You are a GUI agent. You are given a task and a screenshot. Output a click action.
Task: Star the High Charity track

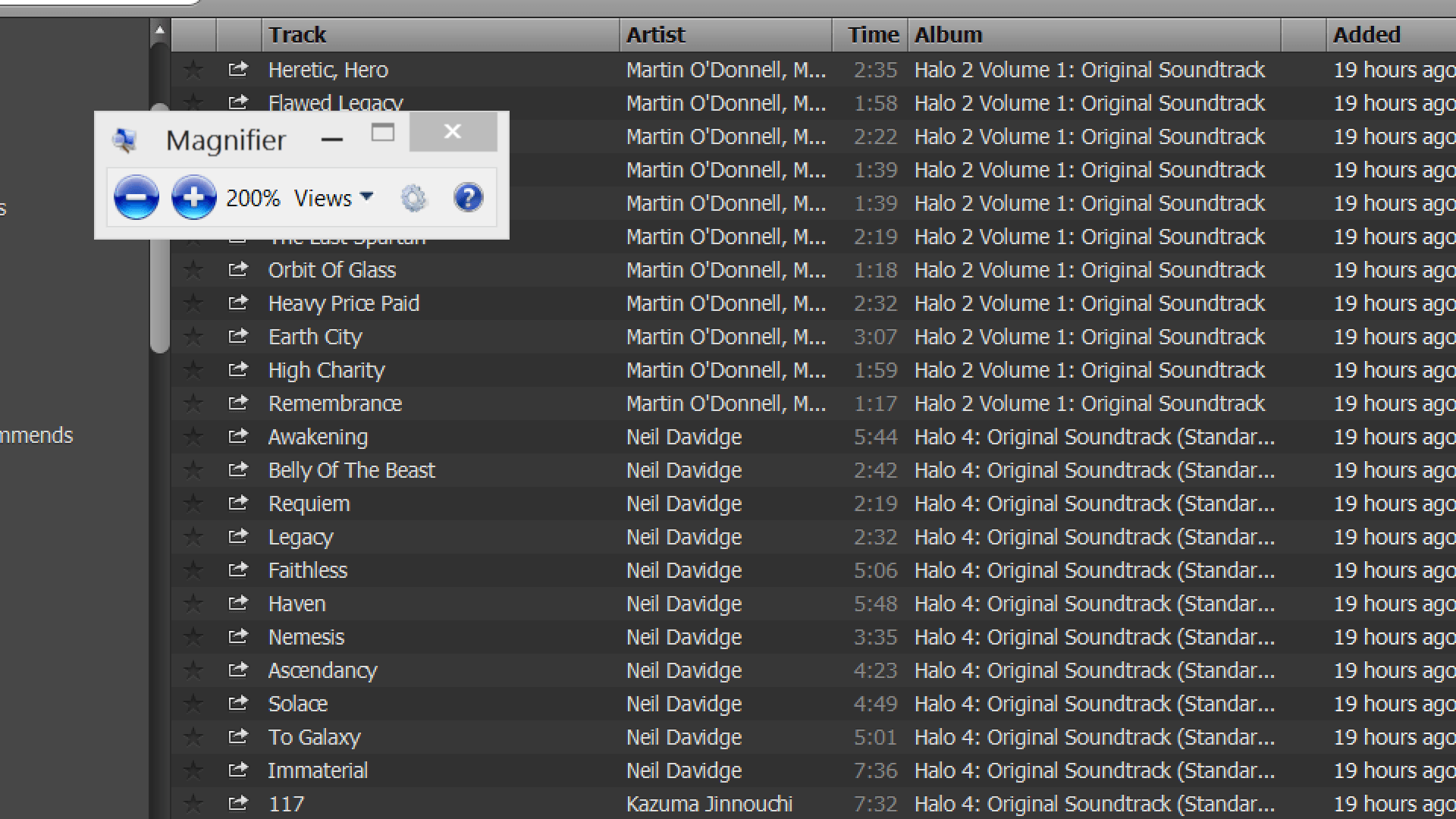193,370
